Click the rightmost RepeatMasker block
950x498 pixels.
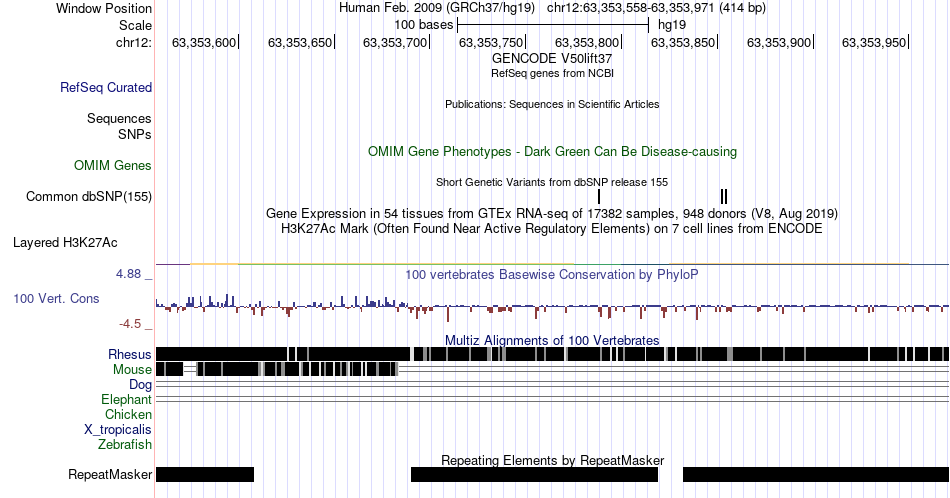pos(816,474)
